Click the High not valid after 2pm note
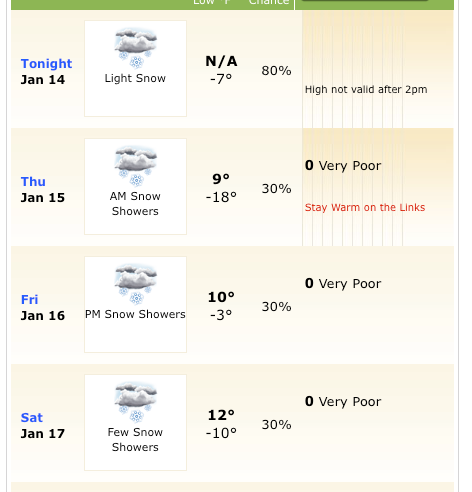The height and width of the screenshot is (492, 472). pos(366,90)
